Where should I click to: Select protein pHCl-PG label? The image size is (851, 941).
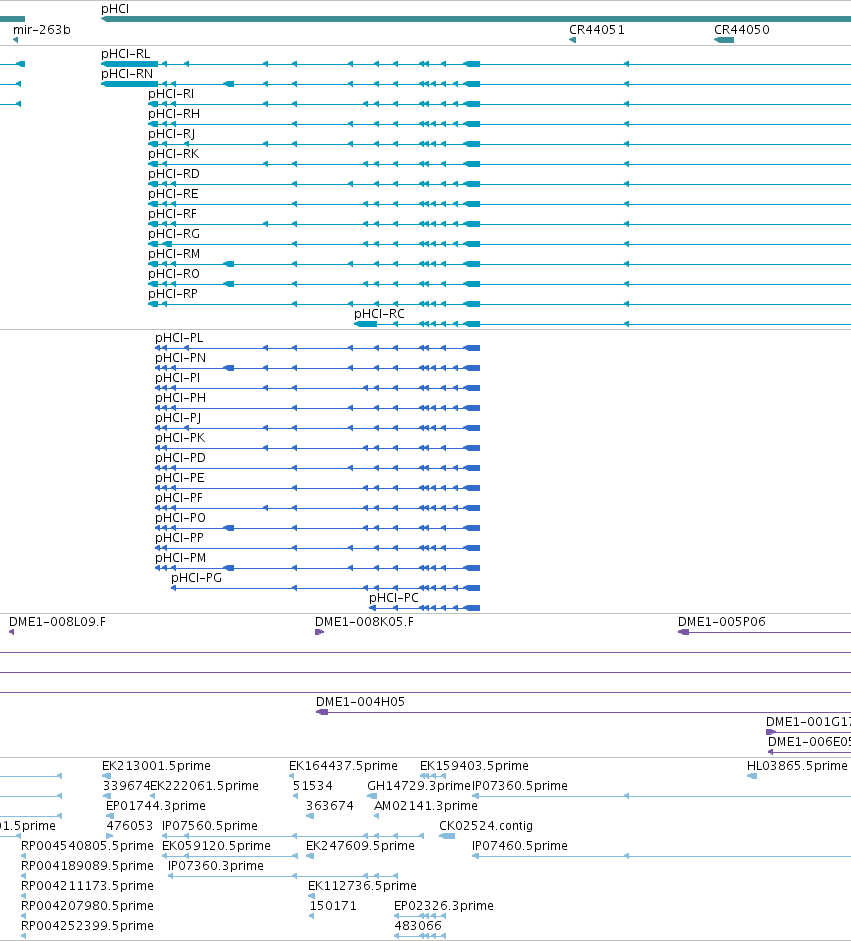point(196,577)
